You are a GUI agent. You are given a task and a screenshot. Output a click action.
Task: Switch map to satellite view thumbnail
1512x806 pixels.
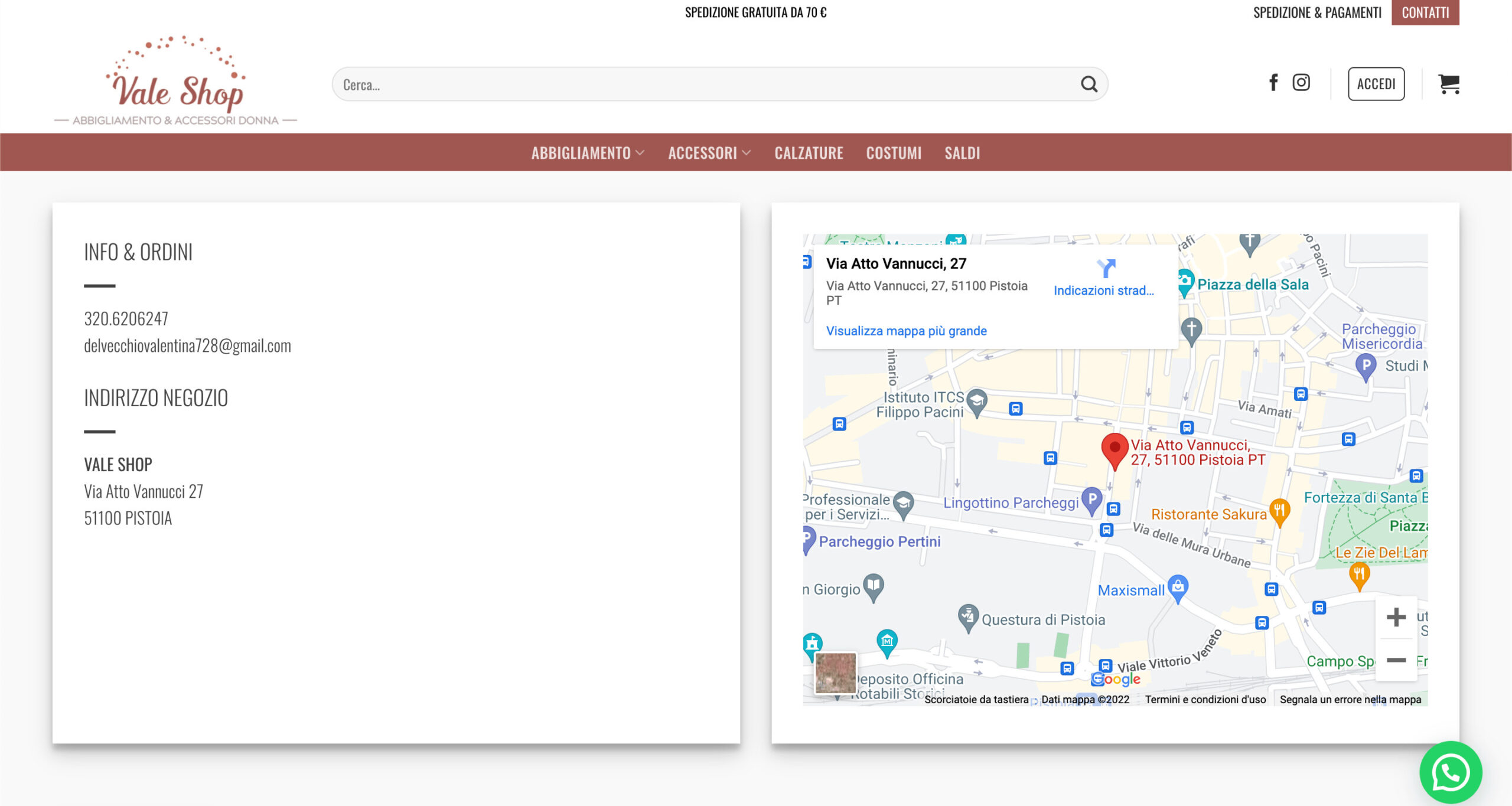[835, 673]
